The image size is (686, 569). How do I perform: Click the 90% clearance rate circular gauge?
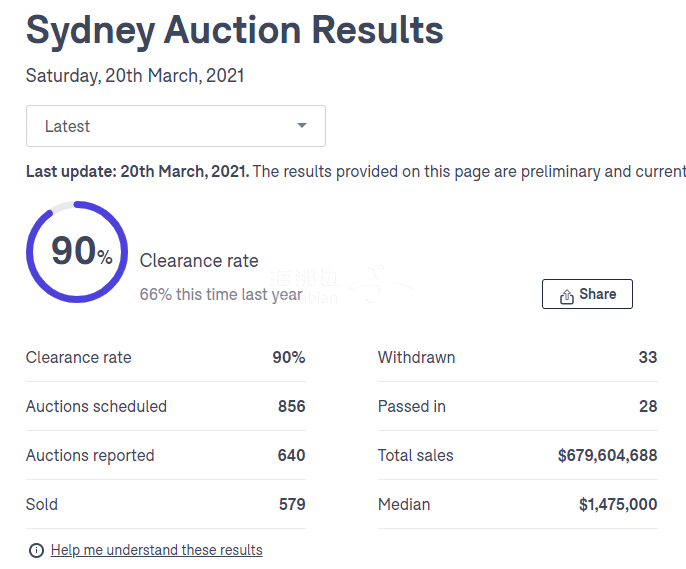point(77,252)
